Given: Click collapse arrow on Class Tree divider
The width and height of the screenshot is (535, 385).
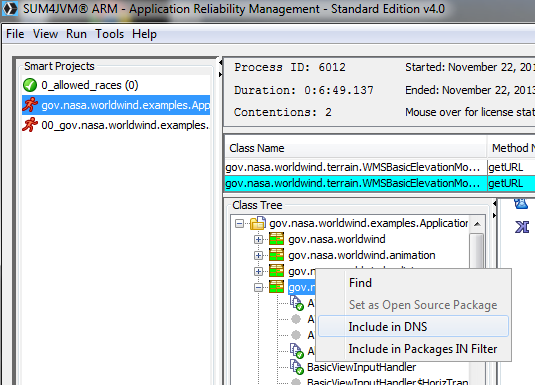Looking at the screenshot, I should pos(494,204).
